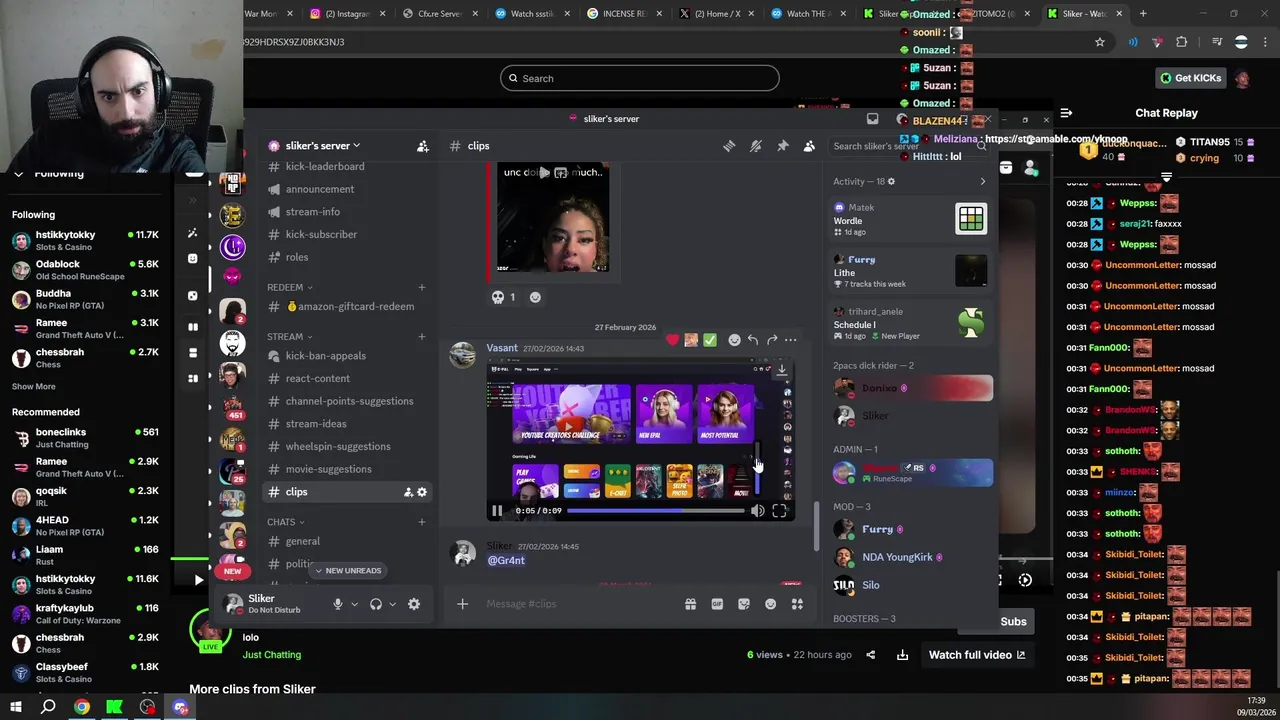
Task: Open pinned messages in clips channel
Action: (782, 146)
